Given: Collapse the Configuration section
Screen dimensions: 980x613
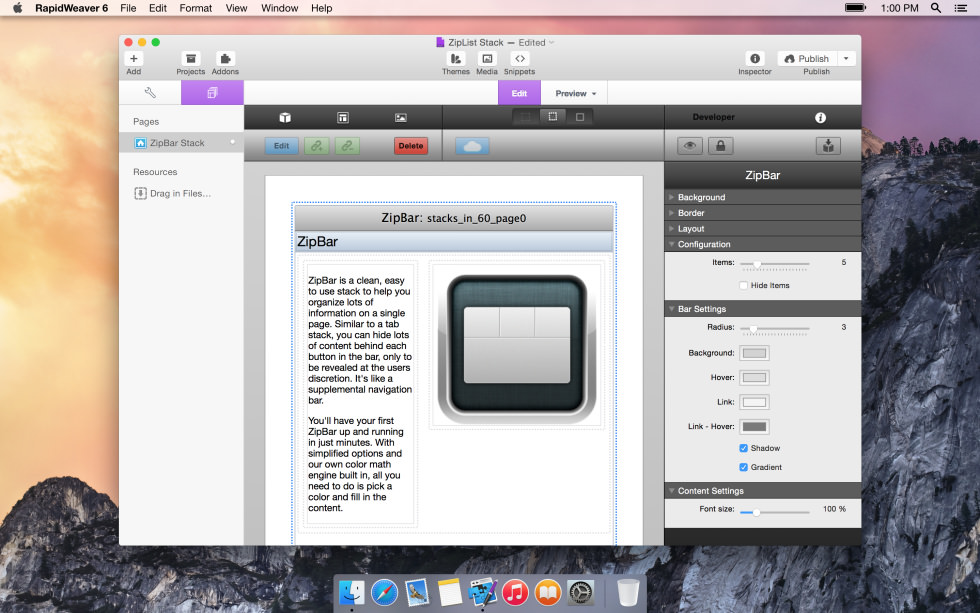Looking at the screenshot, I should pos(762,244).
